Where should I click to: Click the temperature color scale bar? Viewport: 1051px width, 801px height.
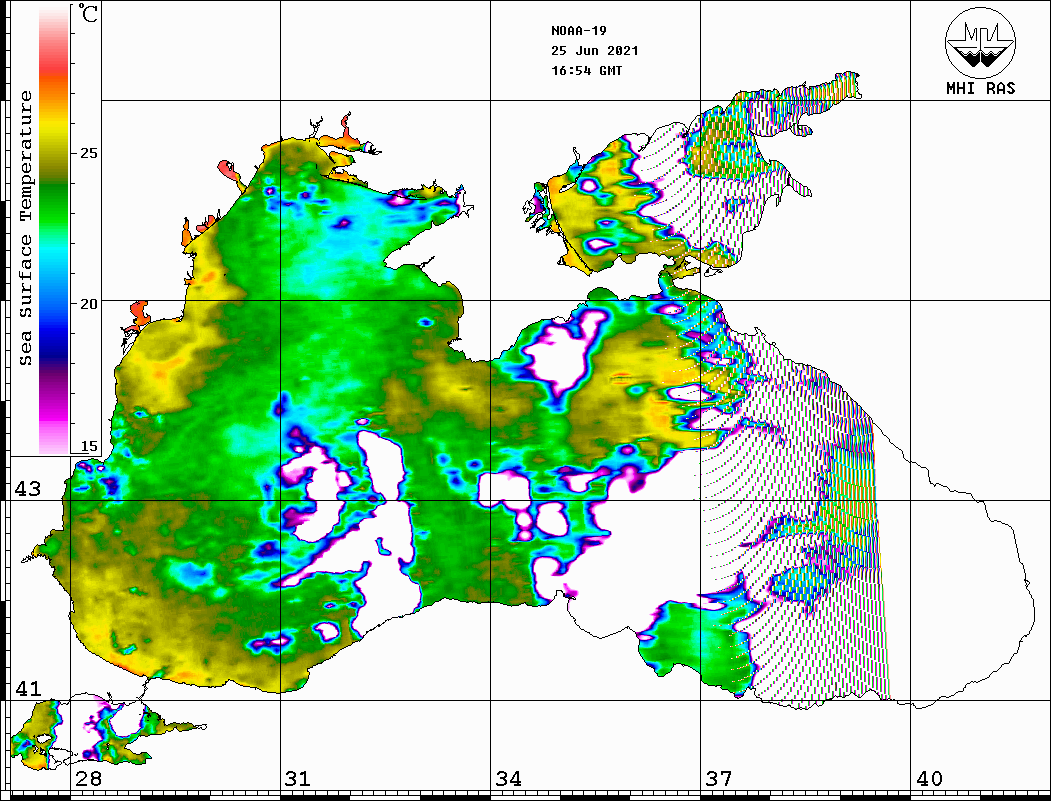click(x=54, y=230)
